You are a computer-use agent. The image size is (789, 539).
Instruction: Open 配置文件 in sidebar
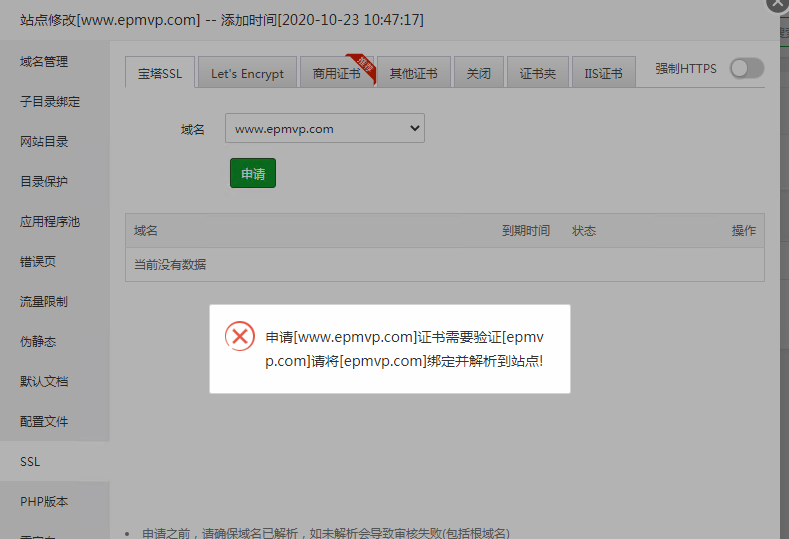tap(44, 422)
